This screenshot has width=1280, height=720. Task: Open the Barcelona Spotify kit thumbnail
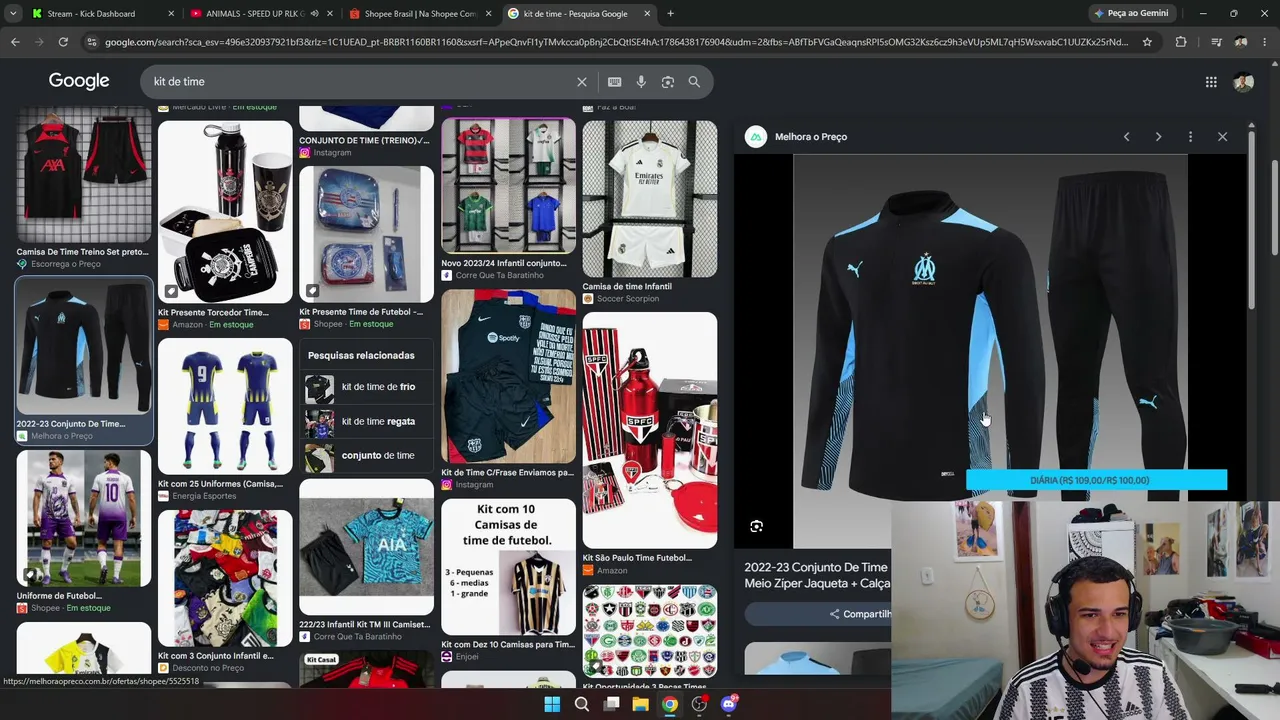[x=508, y=377]
